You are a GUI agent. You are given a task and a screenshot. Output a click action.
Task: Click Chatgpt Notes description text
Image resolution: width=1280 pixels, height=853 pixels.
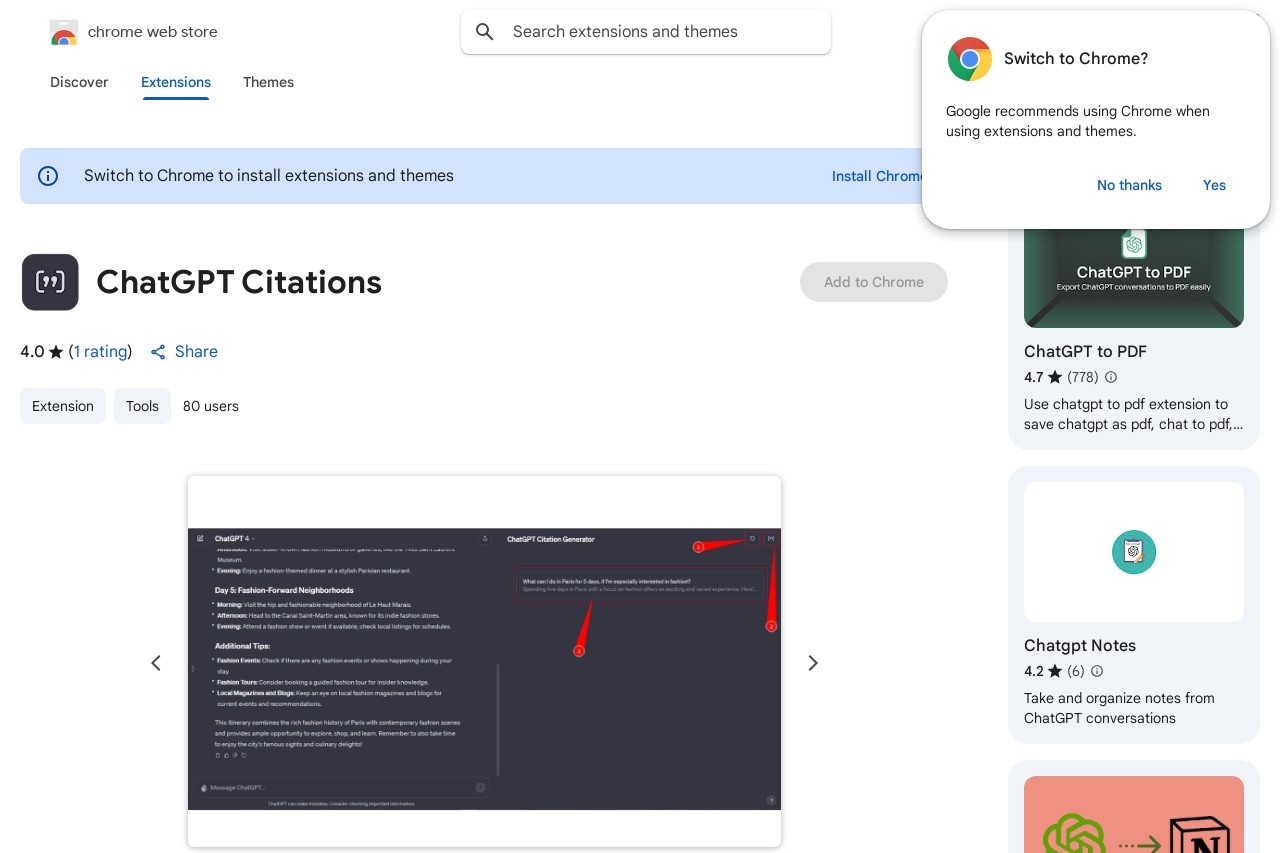click(x=1119, y=708)
